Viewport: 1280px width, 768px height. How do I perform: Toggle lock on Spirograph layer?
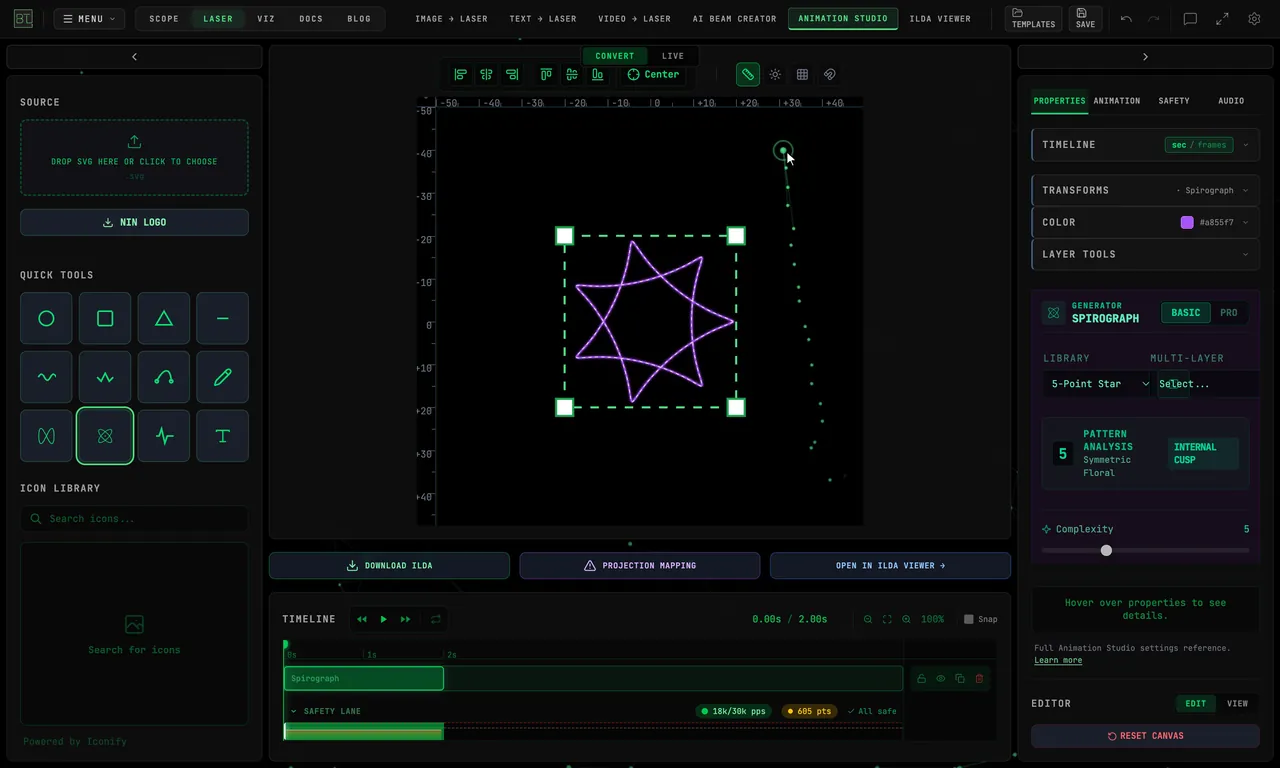(x=921, y=678)
